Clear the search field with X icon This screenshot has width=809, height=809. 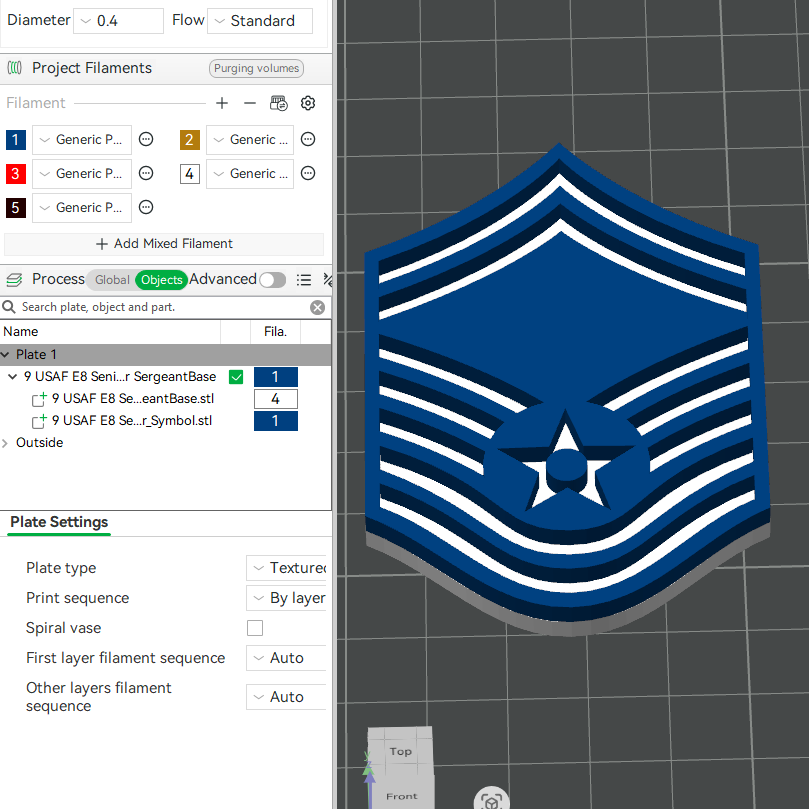click(317, 308)
